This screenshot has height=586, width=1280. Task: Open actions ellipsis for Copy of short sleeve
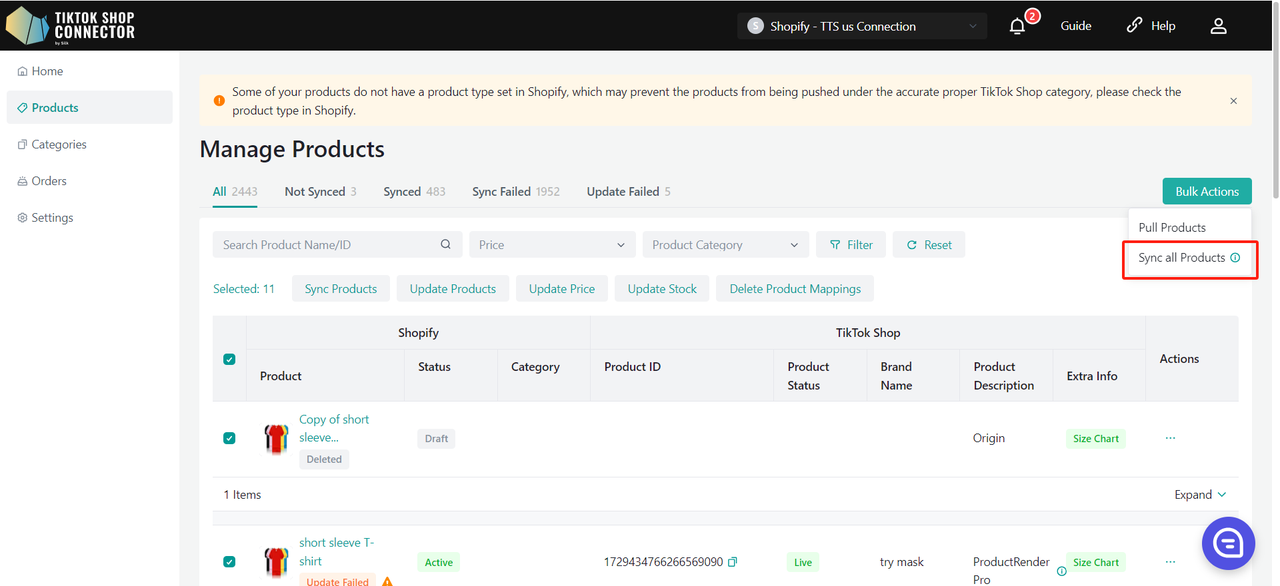coord(1170,438)
